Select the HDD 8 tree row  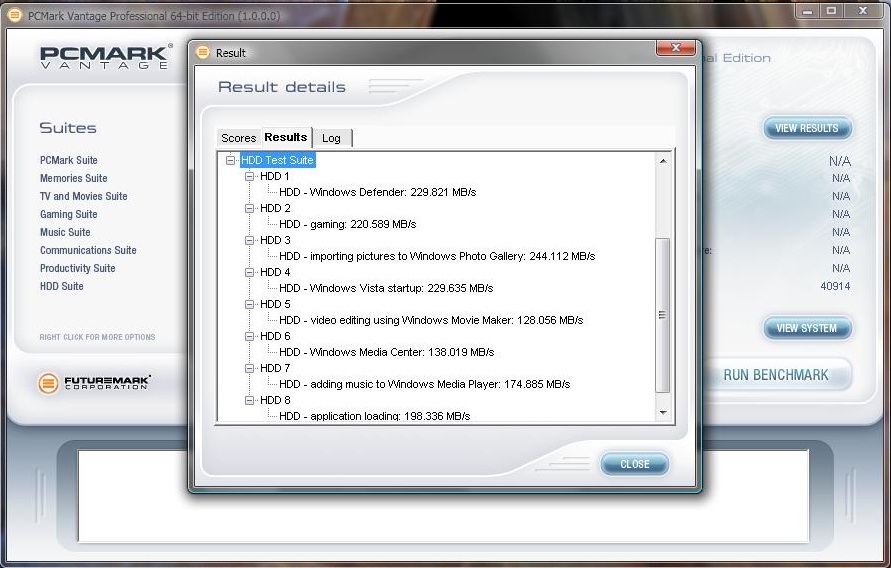[275, 400]
